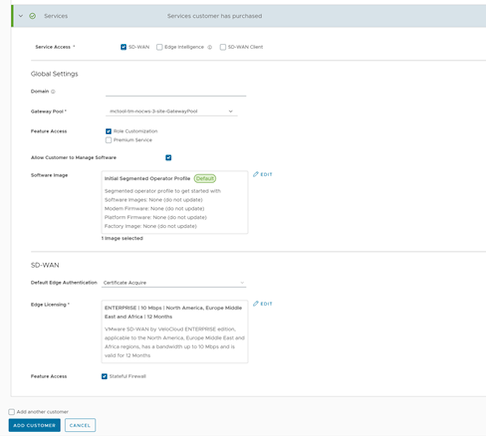The image size is (486, 436).
Task: Toggle the Stateful Firewall checkbox
Action: point(104,376)
